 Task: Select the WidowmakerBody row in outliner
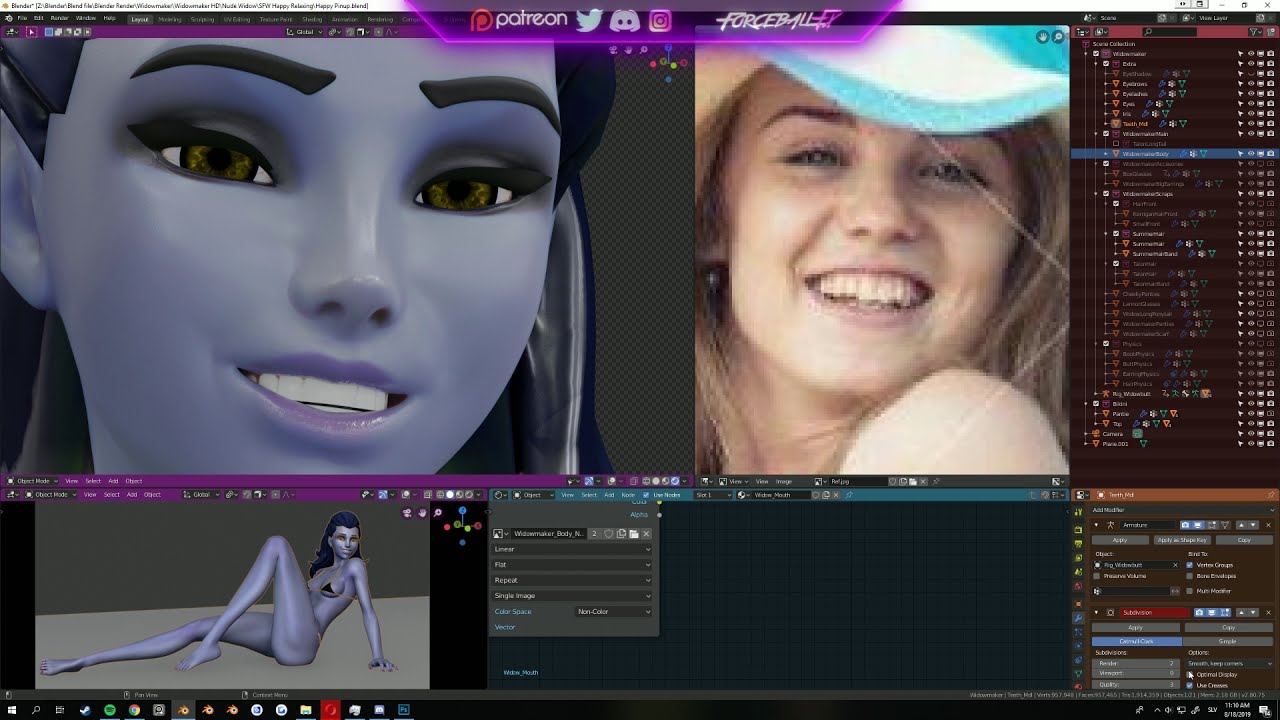(1175, 154)
